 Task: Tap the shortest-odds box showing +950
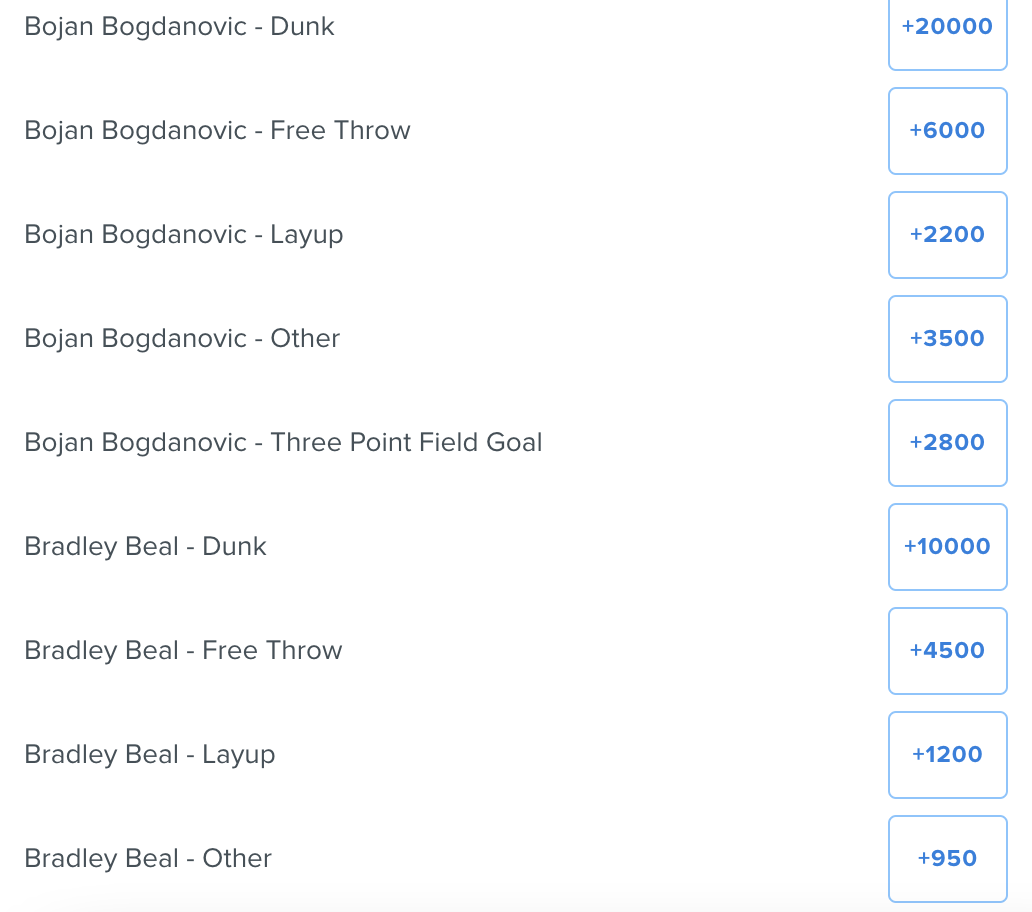(947, 858)
